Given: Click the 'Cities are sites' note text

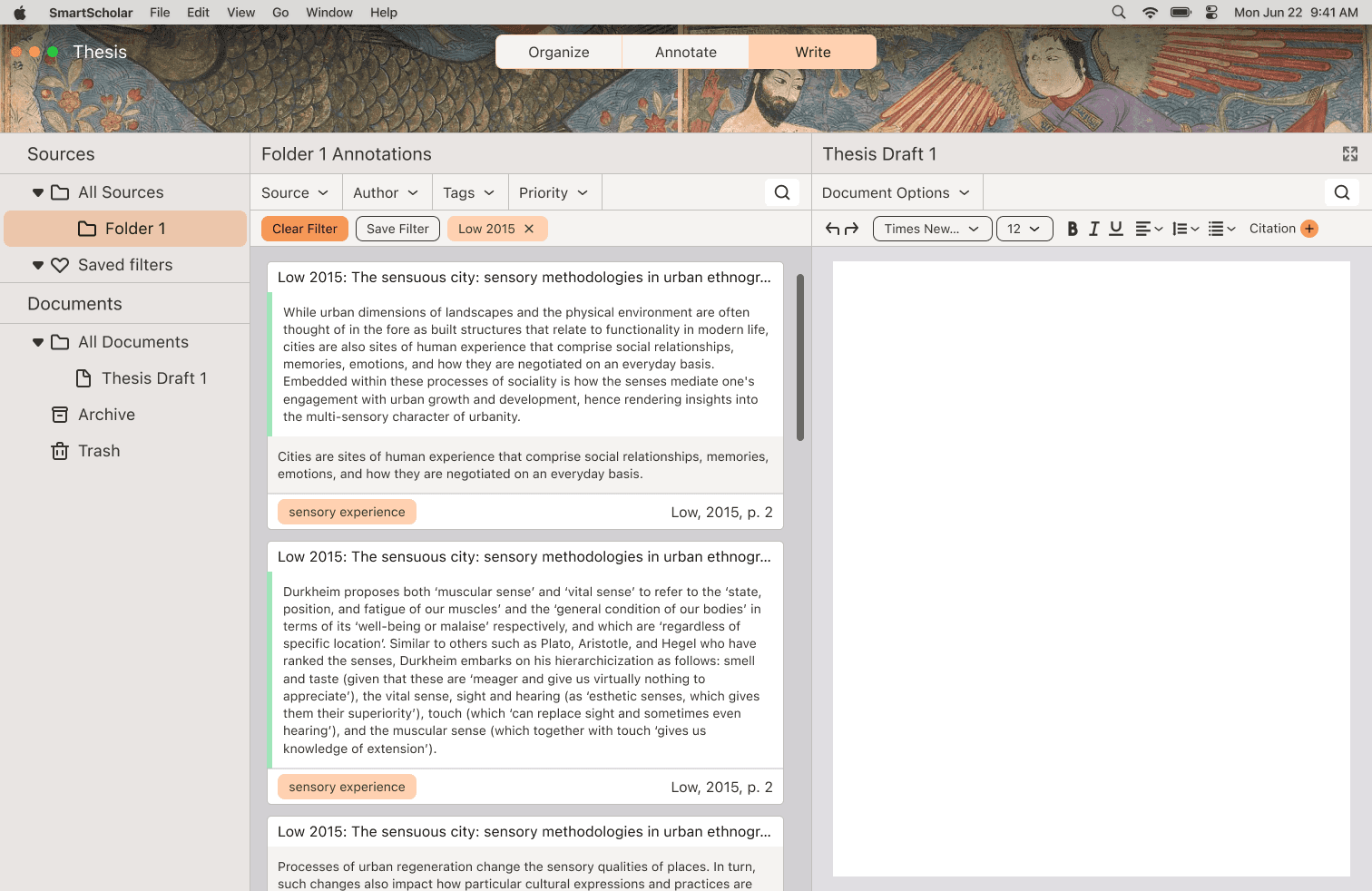Looking at the screenshot, I should click(524, 465).
